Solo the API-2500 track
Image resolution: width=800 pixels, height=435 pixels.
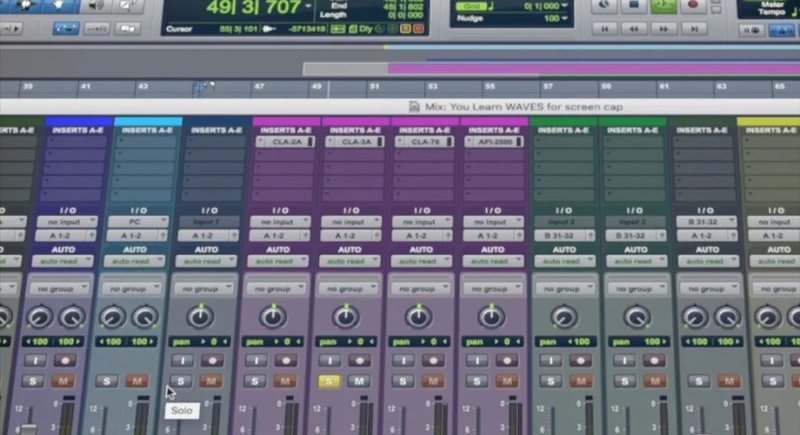(477, 381)
